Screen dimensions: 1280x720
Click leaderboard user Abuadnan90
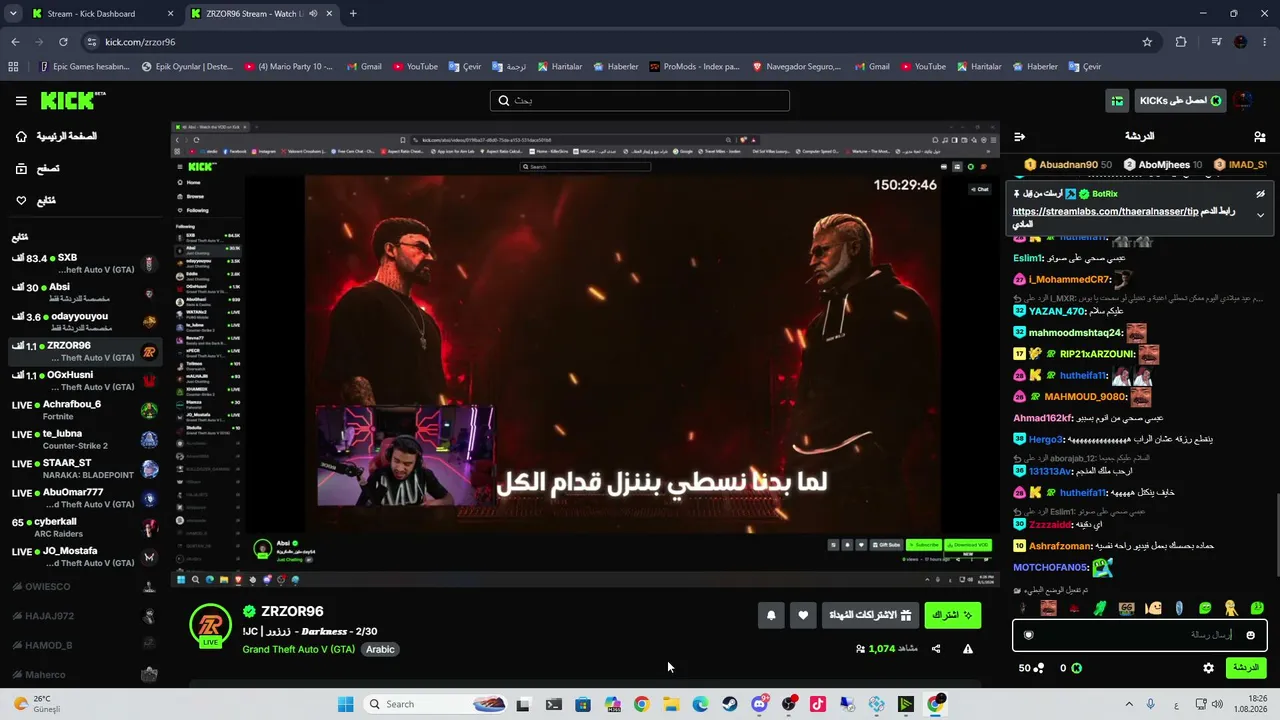coord(1068,164)
